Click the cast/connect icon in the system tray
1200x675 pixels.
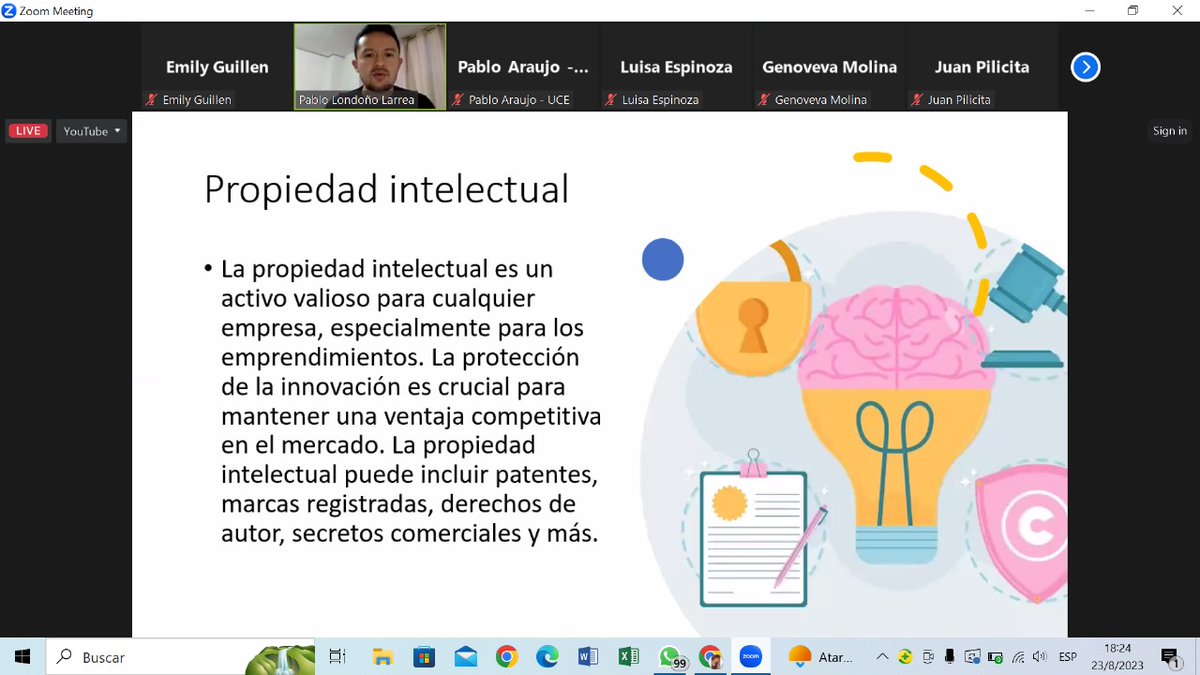click(972, 657)
